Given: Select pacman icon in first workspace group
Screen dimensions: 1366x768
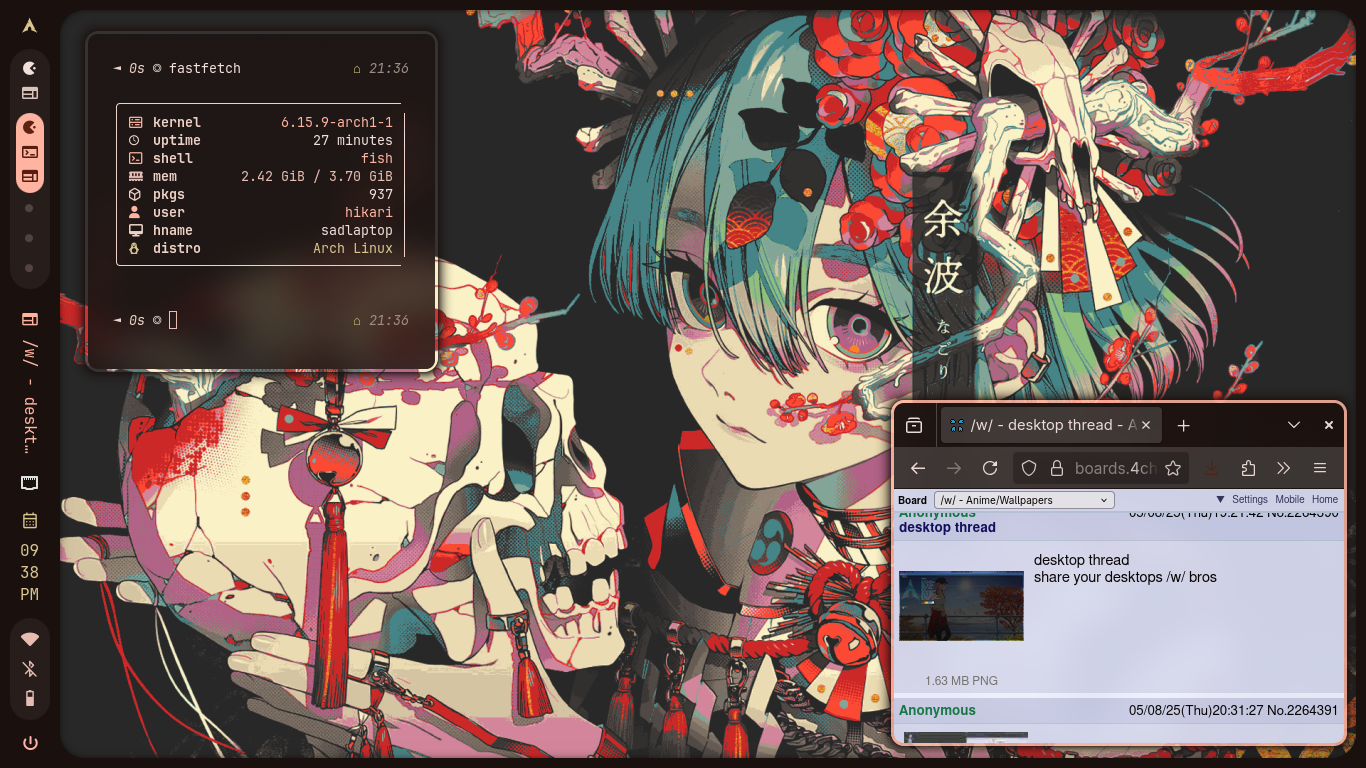Looking at the screenshot, I should (30, 68).
